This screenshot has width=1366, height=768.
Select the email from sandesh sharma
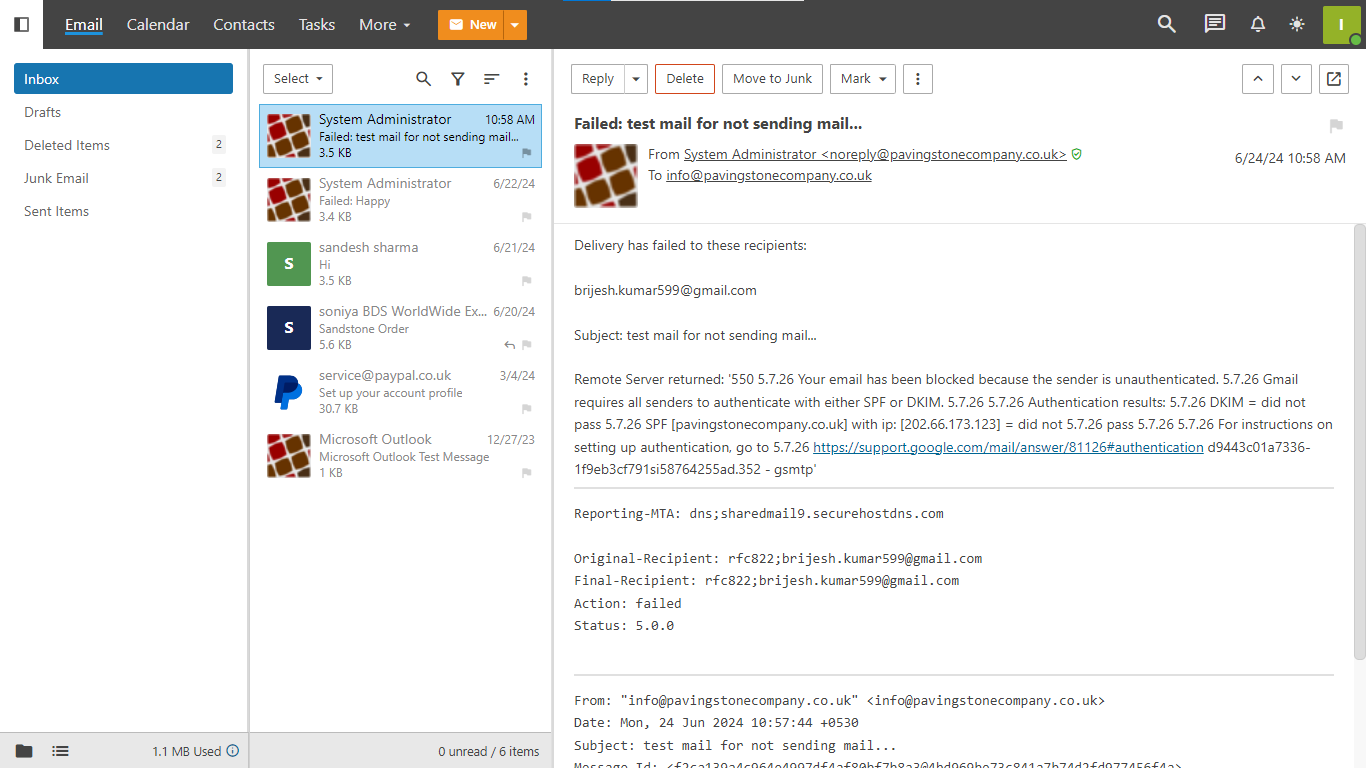[400, 263]
